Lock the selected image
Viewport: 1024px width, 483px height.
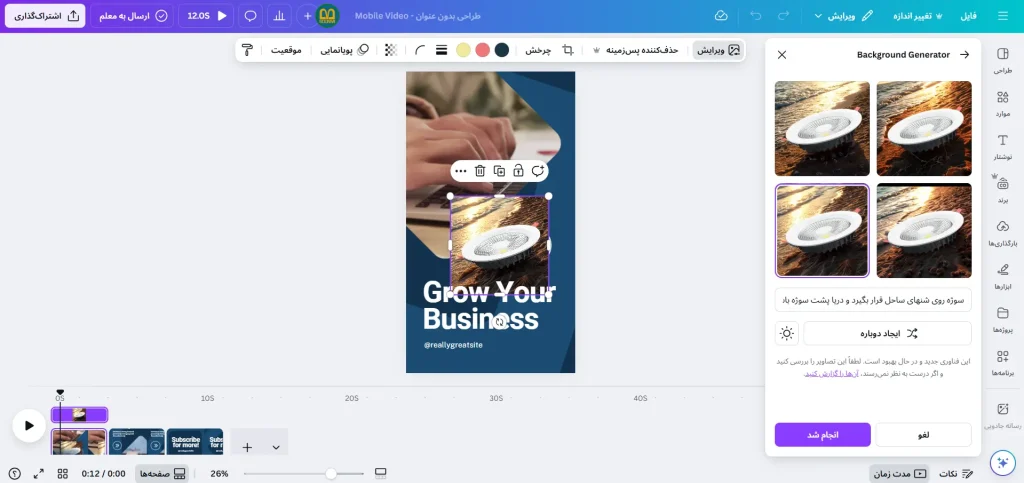[518, 171]
